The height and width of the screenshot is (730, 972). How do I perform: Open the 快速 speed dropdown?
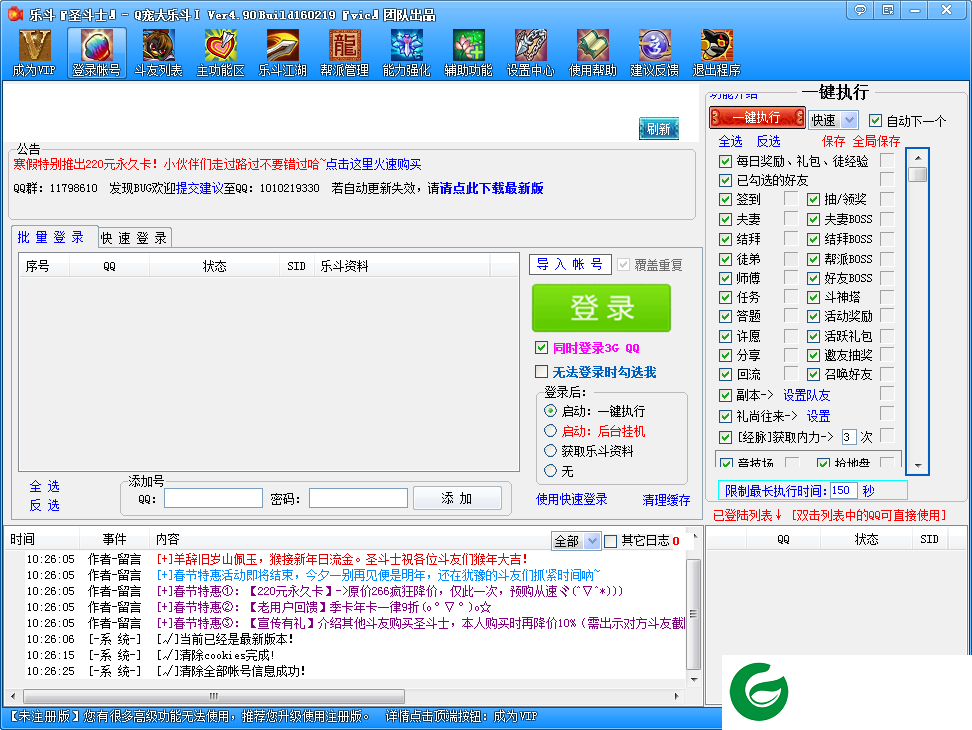pos(833,120)
